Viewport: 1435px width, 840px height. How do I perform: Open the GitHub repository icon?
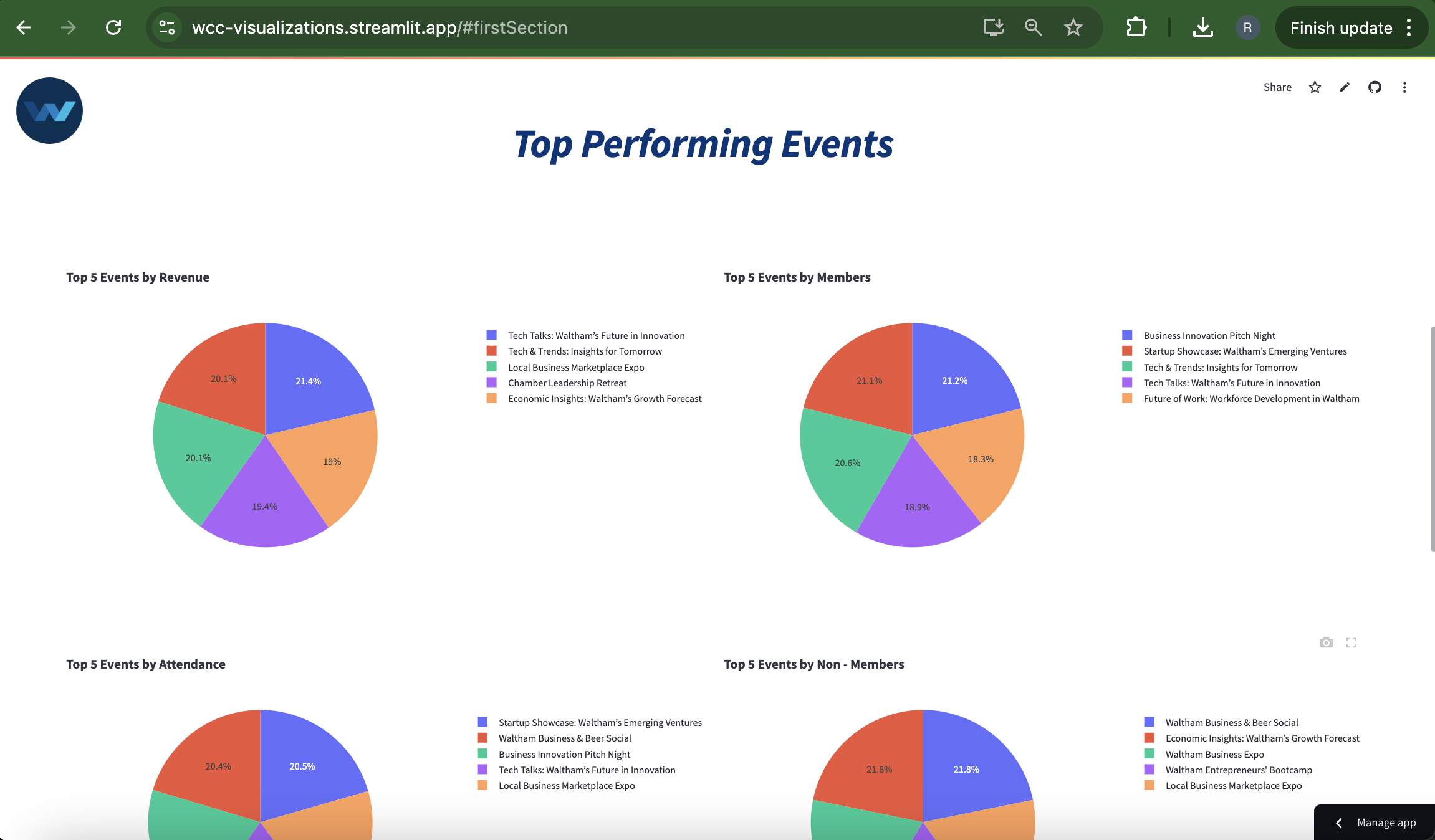(x=1375, y=87)
